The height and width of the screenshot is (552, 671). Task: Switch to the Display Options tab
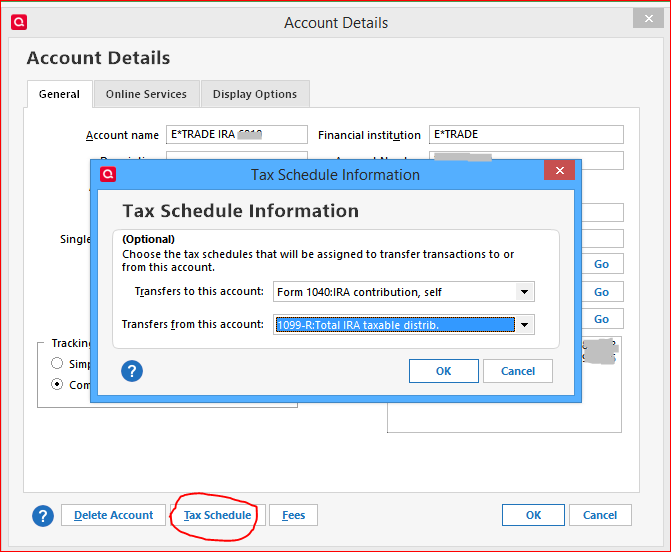pos(255,94)
